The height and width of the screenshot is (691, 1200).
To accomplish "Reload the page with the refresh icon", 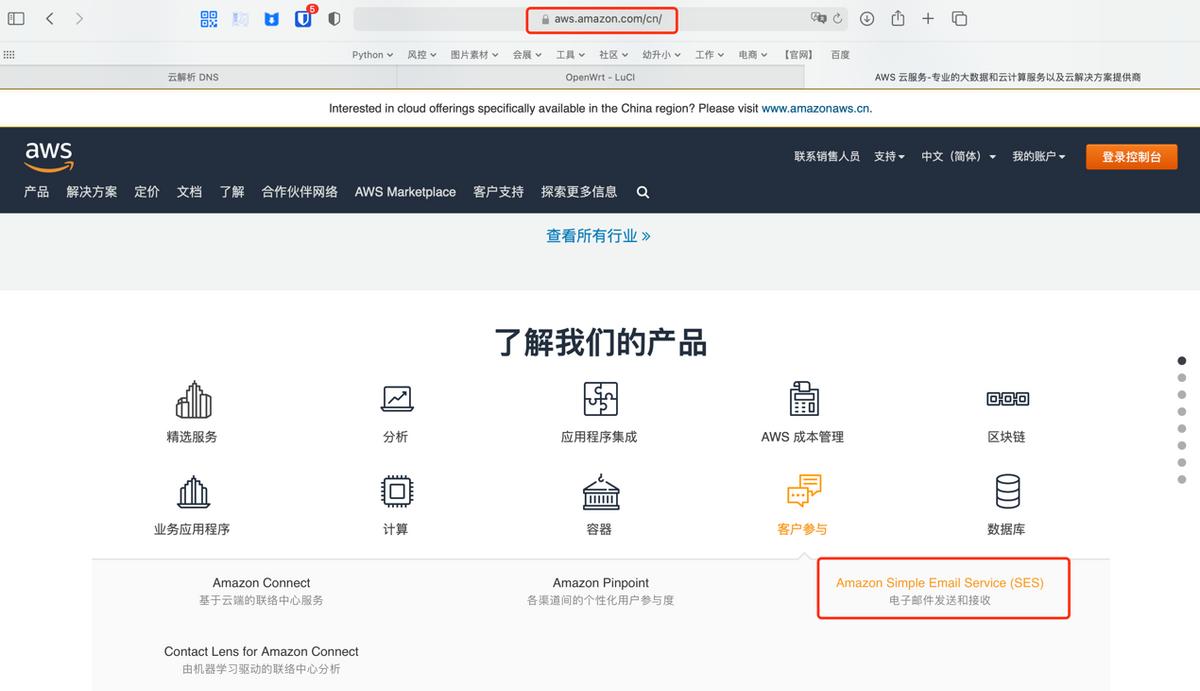I will (837, 19).
